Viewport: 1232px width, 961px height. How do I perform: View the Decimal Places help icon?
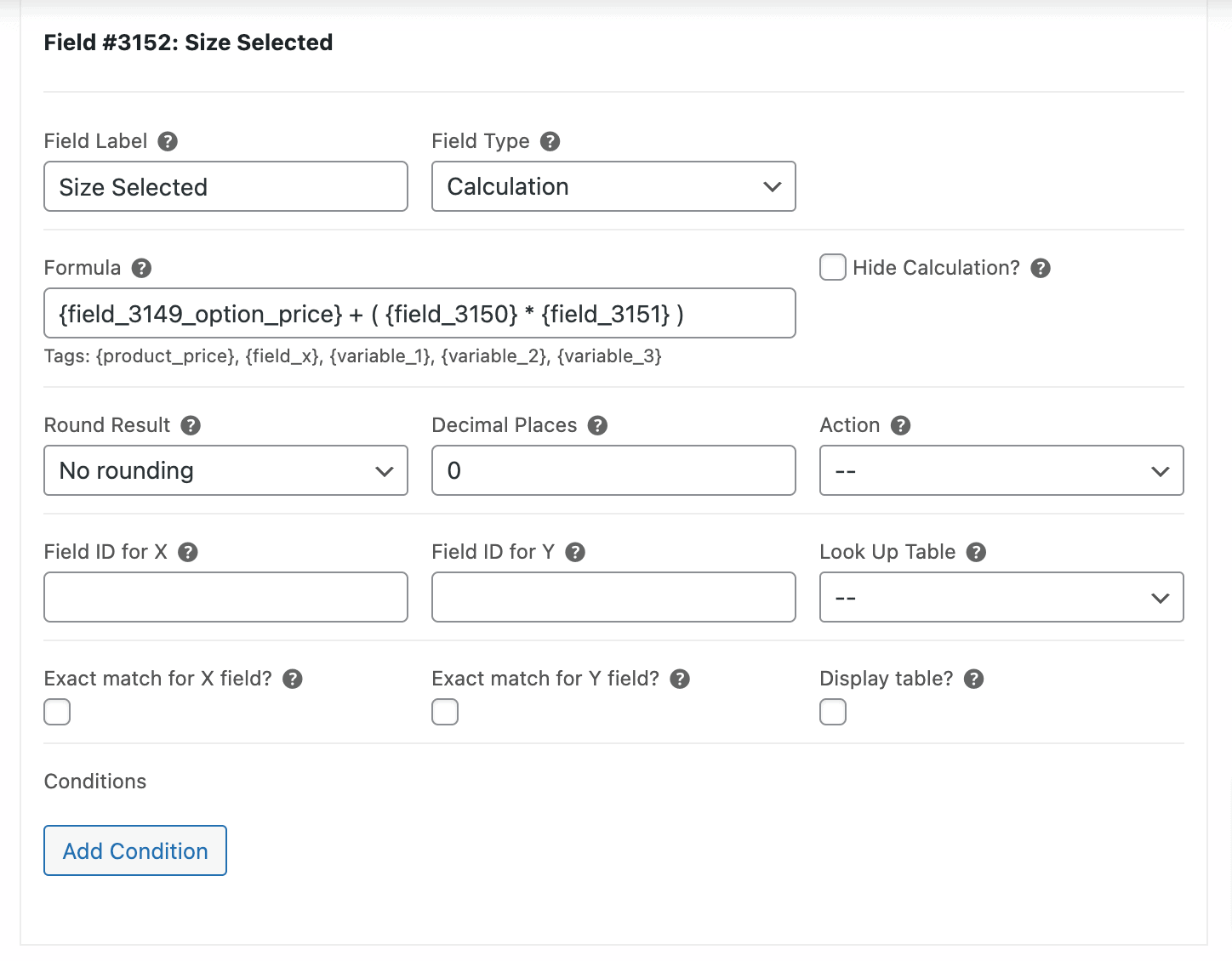tap(598, 425)
